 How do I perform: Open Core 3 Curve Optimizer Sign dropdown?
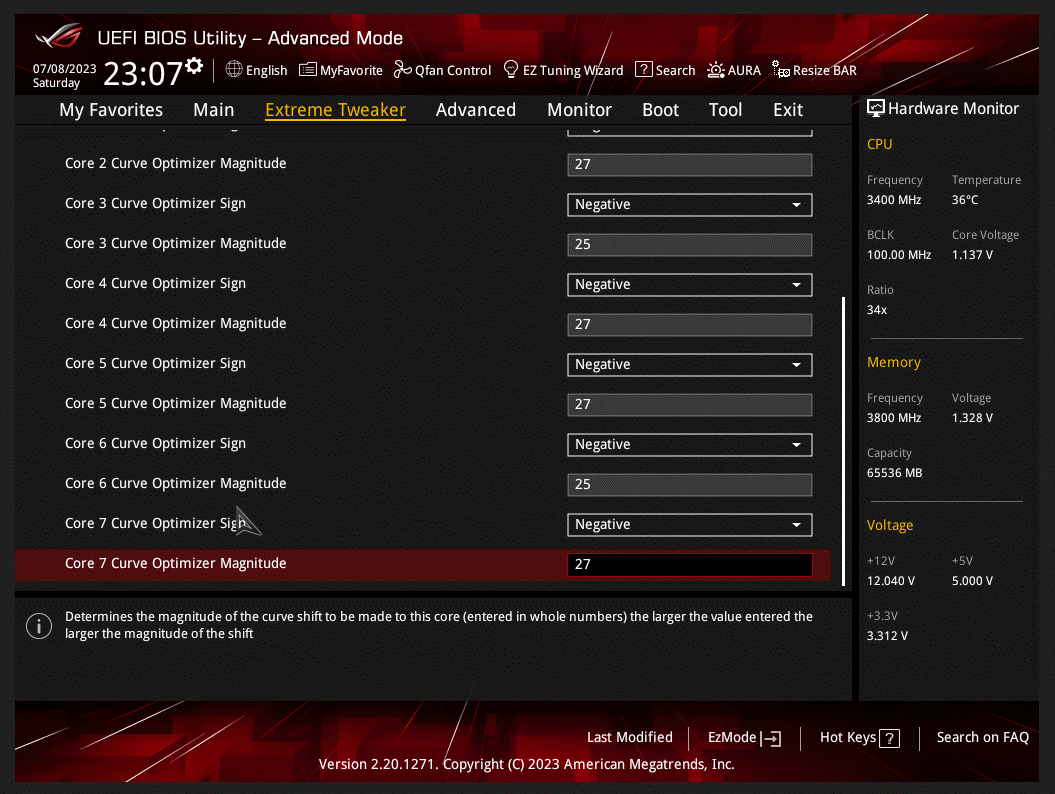690,205
